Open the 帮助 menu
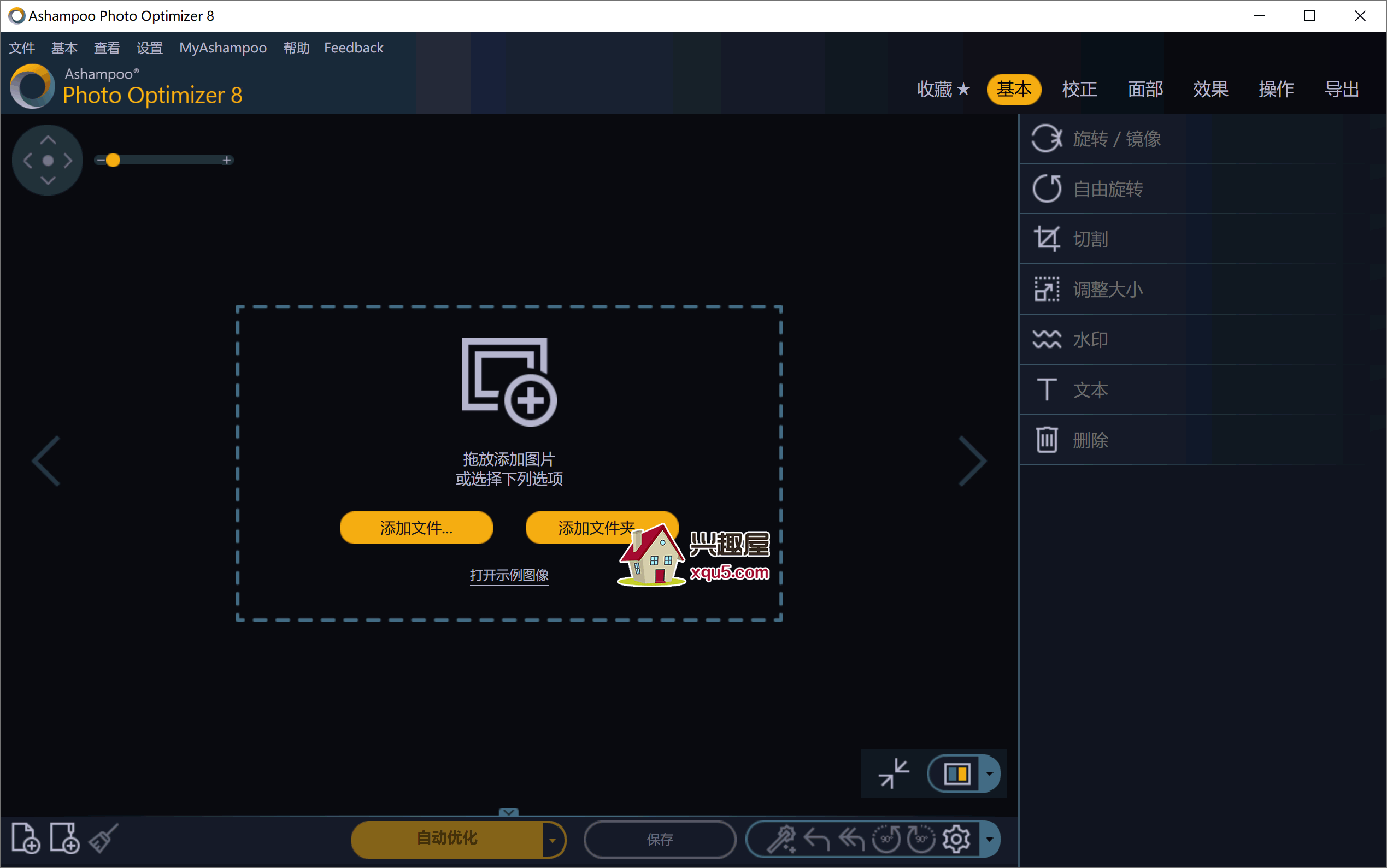The width and height of the screenshot is (1387, 868). [x=296, y=48]
